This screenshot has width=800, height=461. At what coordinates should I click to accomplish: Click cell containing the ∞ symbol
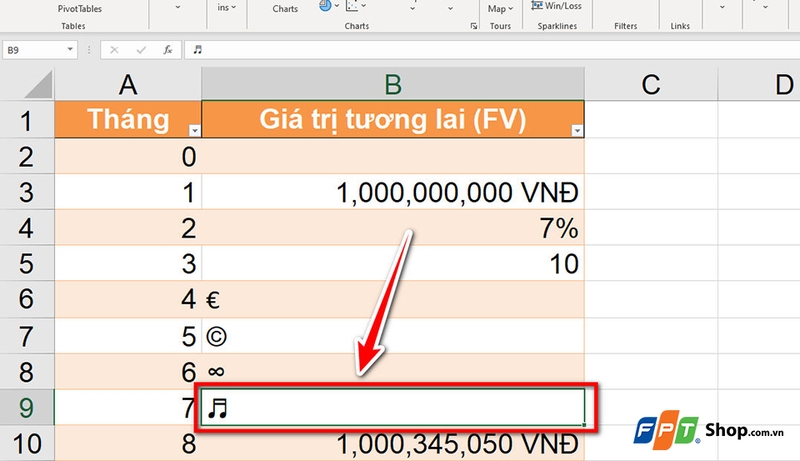tap(393, 372)
